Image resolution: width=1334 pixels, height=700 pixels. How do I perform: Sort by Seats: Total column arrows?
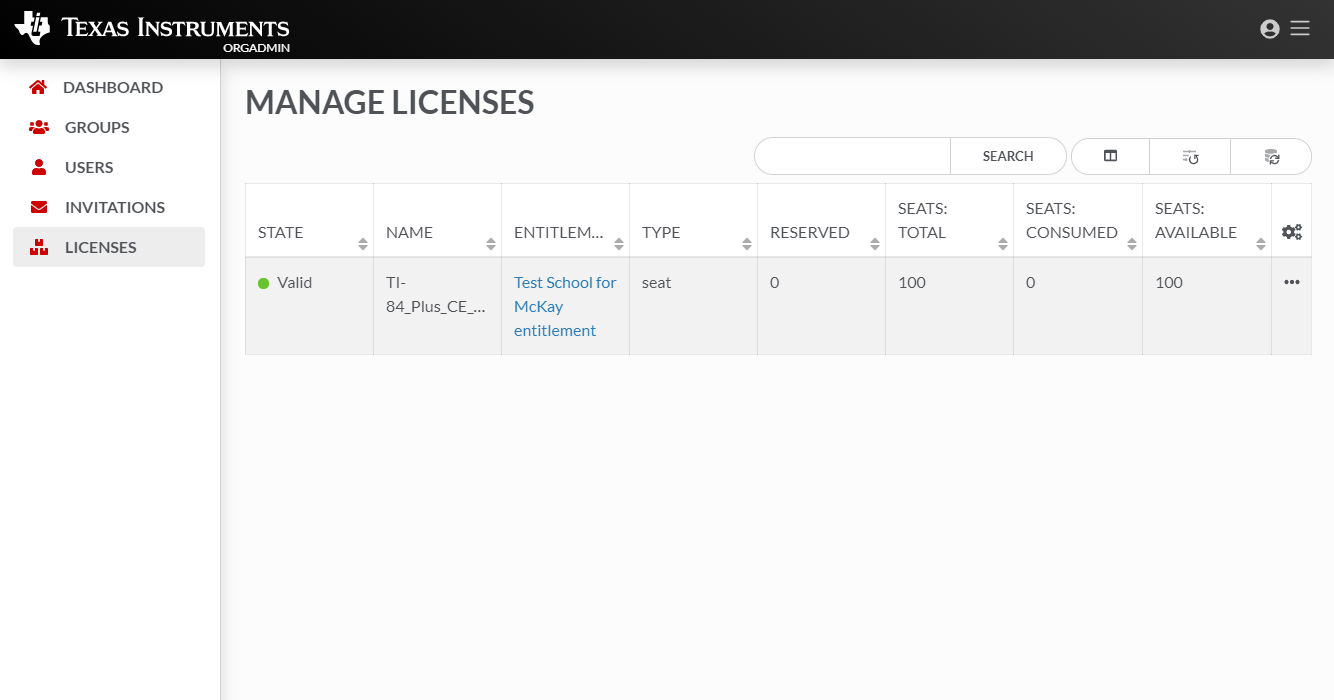tap(1002, 243)
